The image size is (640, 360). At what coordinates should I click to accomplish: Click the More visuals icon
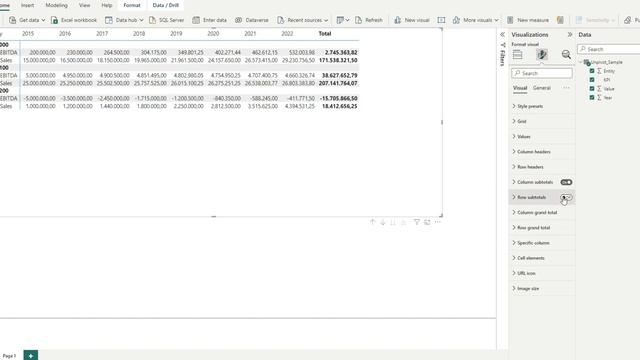[456, 20]
